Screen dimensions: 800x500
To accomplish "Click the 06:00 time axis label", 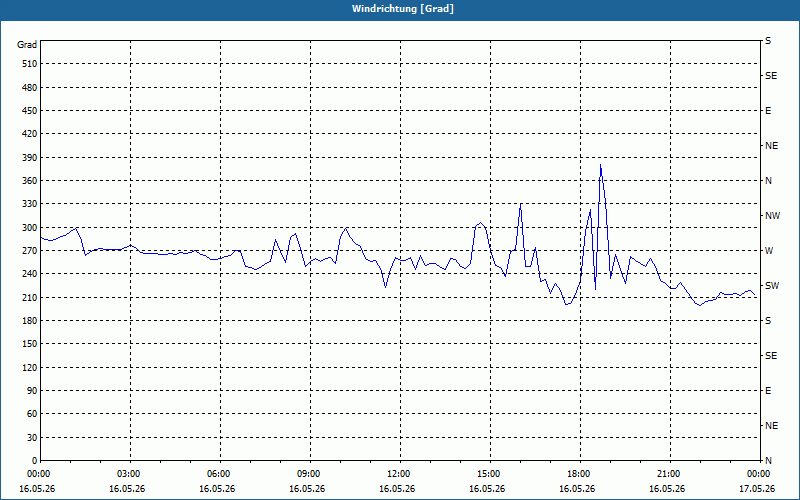I will tap(219, 474).
